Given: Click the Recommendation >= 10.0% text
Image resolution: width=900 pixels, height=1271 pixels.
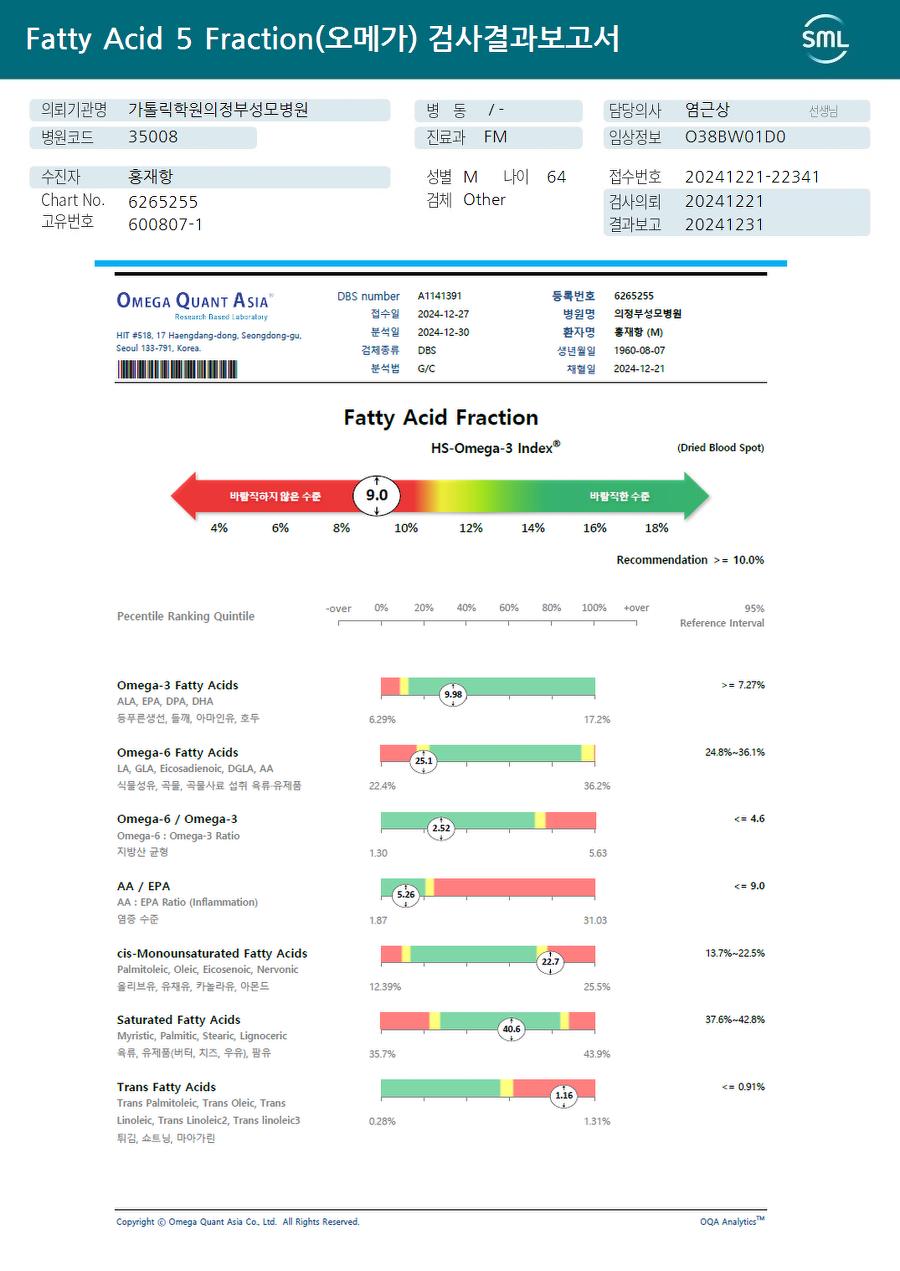Looking at the screenshot, I should (690, 560).
